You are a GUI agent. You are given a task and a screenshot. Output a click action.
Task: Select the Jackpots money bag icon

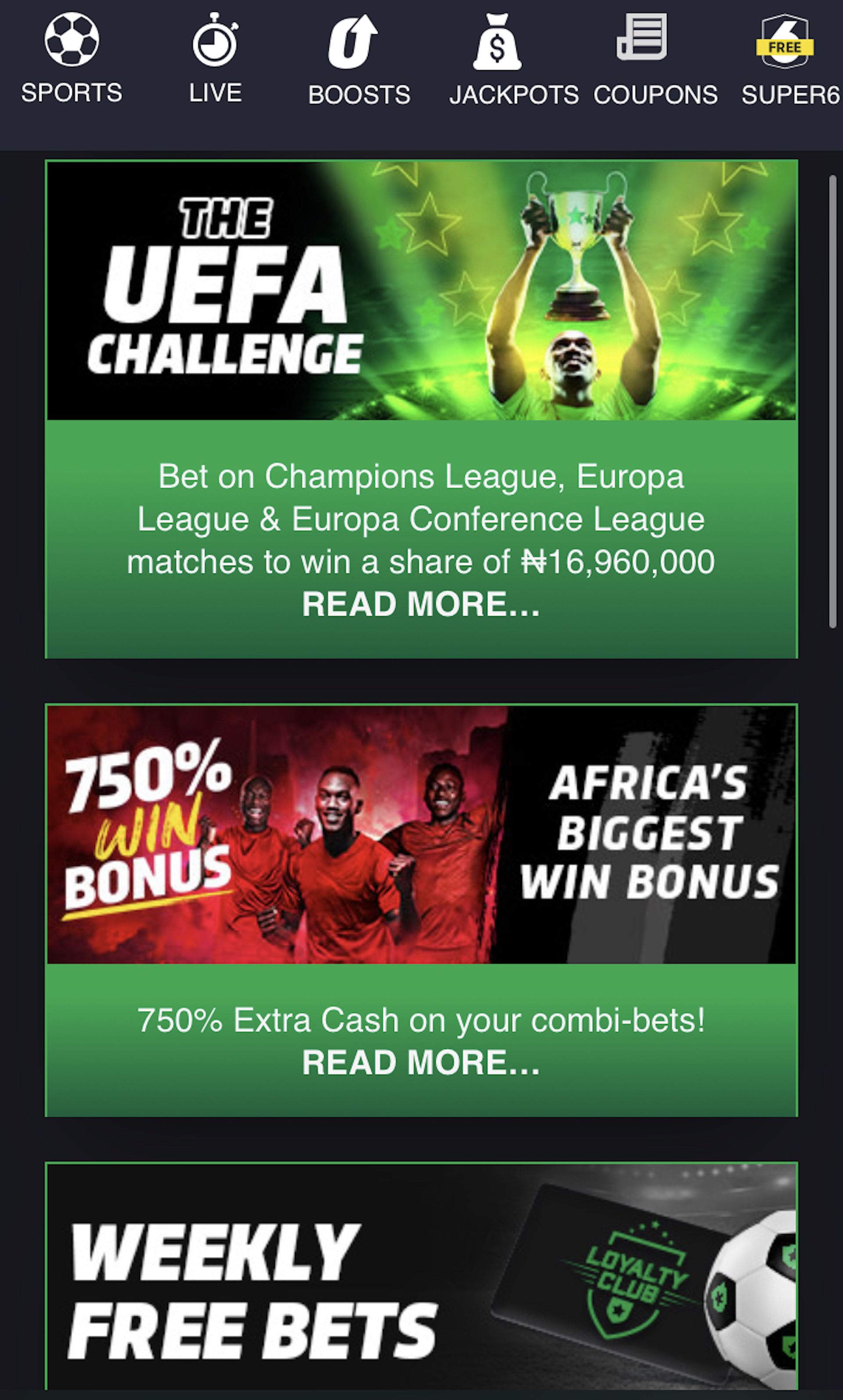pos(497,41)
